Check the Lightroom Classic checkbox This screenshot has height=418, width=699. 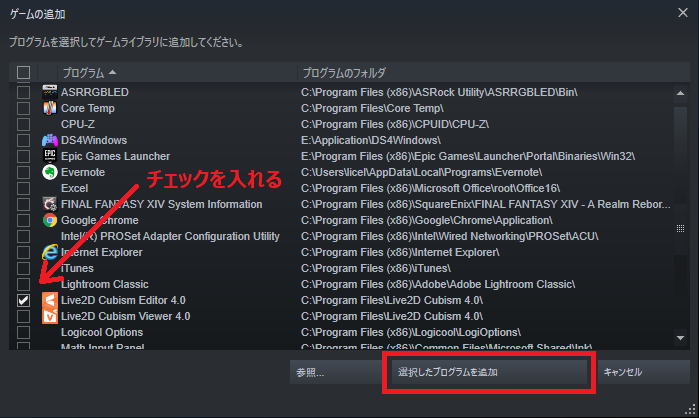point(23,284)
